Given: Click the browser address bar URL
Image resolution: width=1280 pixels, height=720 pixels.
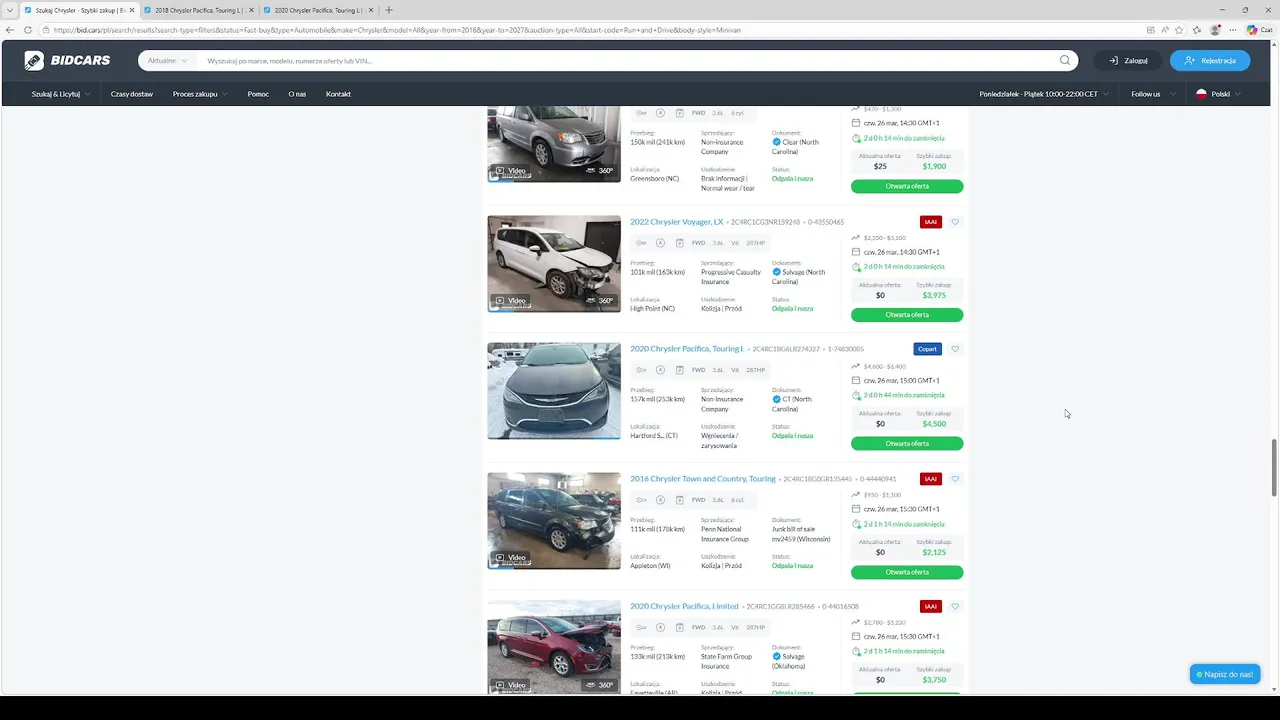Looking at the screenshot, I should [x=397, y=30].
